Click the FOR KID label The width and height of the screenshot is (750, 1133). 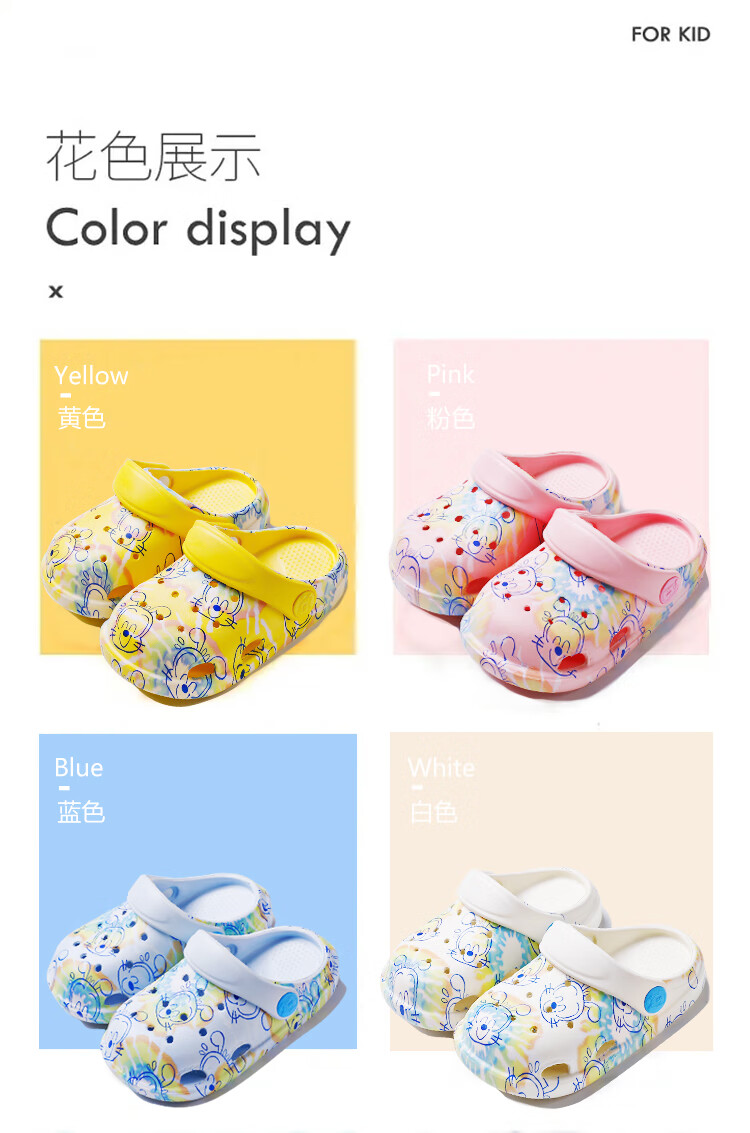(x=671, y=34)
